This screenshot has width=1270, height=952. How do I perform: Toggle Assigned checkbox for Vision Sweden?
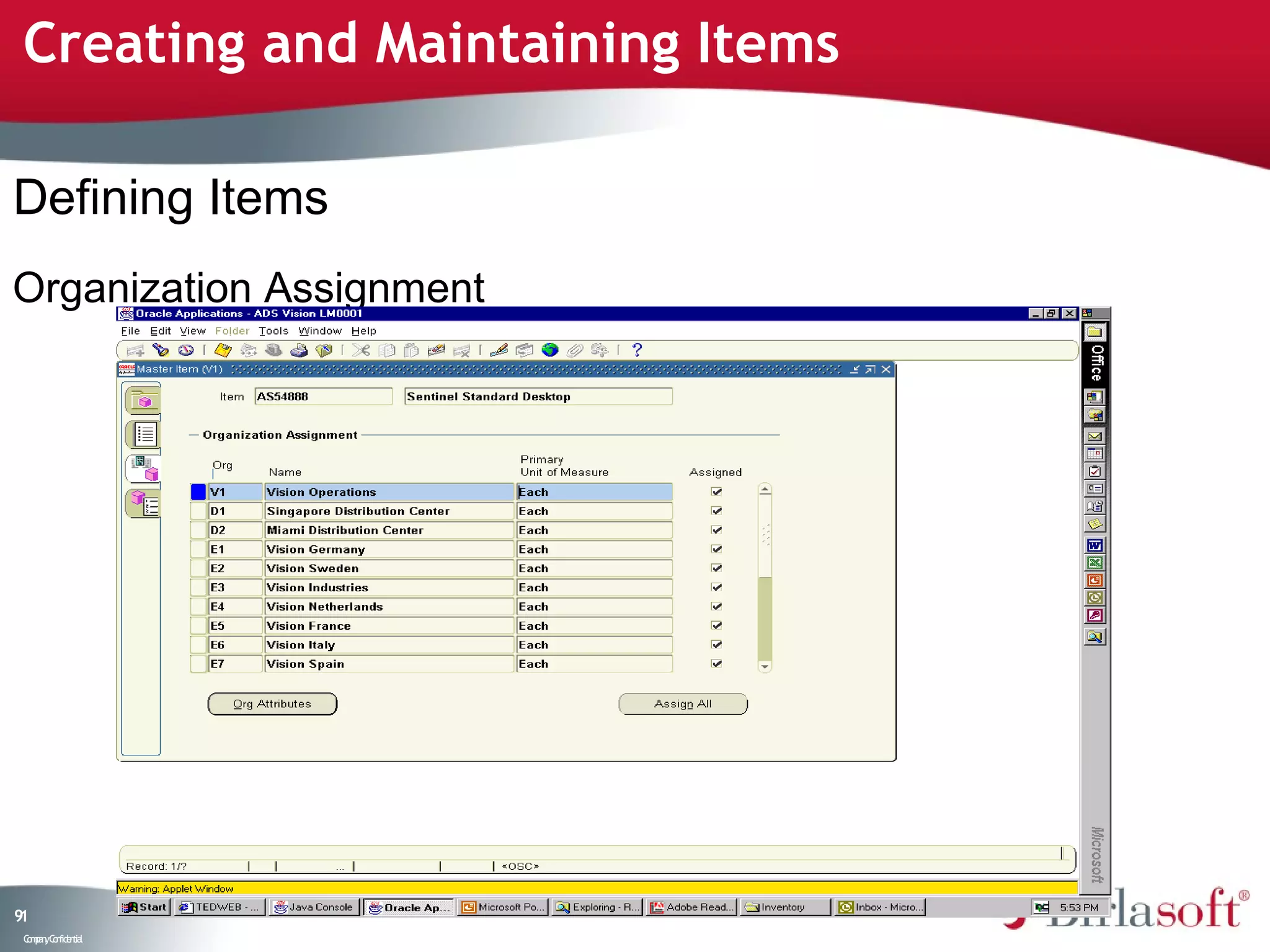[716, 568]
